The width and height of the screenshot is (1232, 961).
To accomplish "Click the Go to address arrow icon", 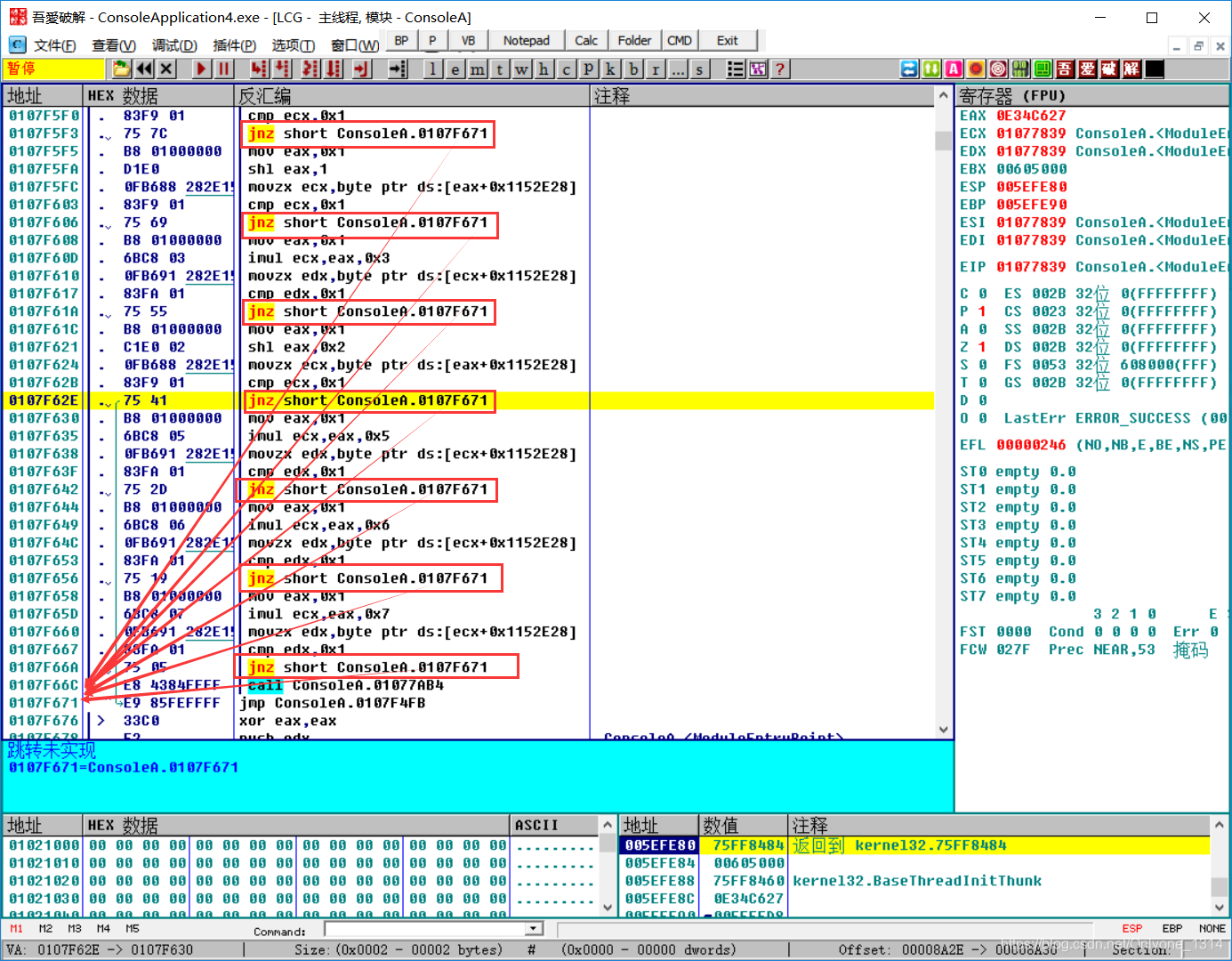I will [398, 69].
